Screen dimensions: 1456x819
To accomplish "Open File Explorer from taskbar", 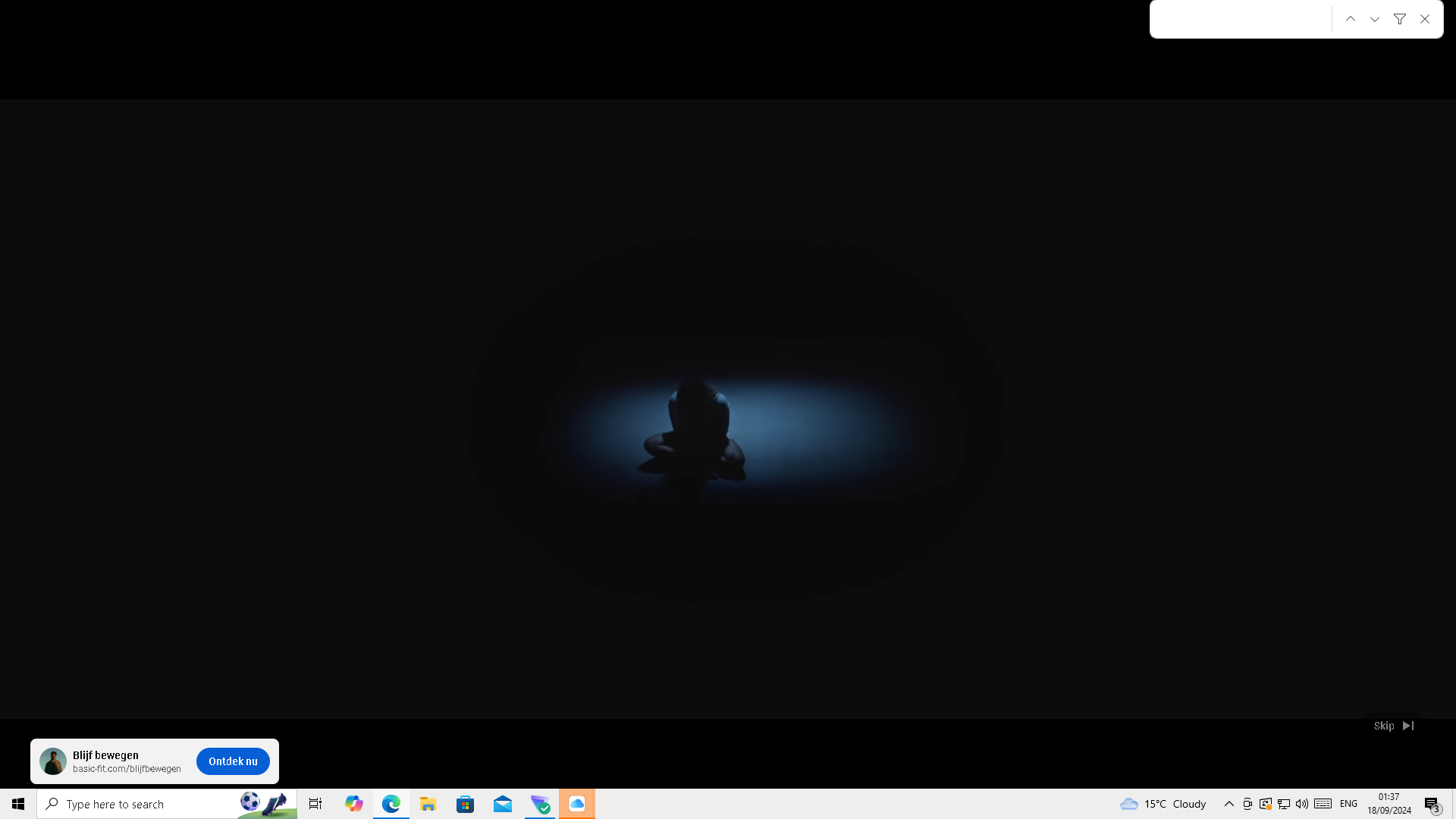I will point(428,804).
